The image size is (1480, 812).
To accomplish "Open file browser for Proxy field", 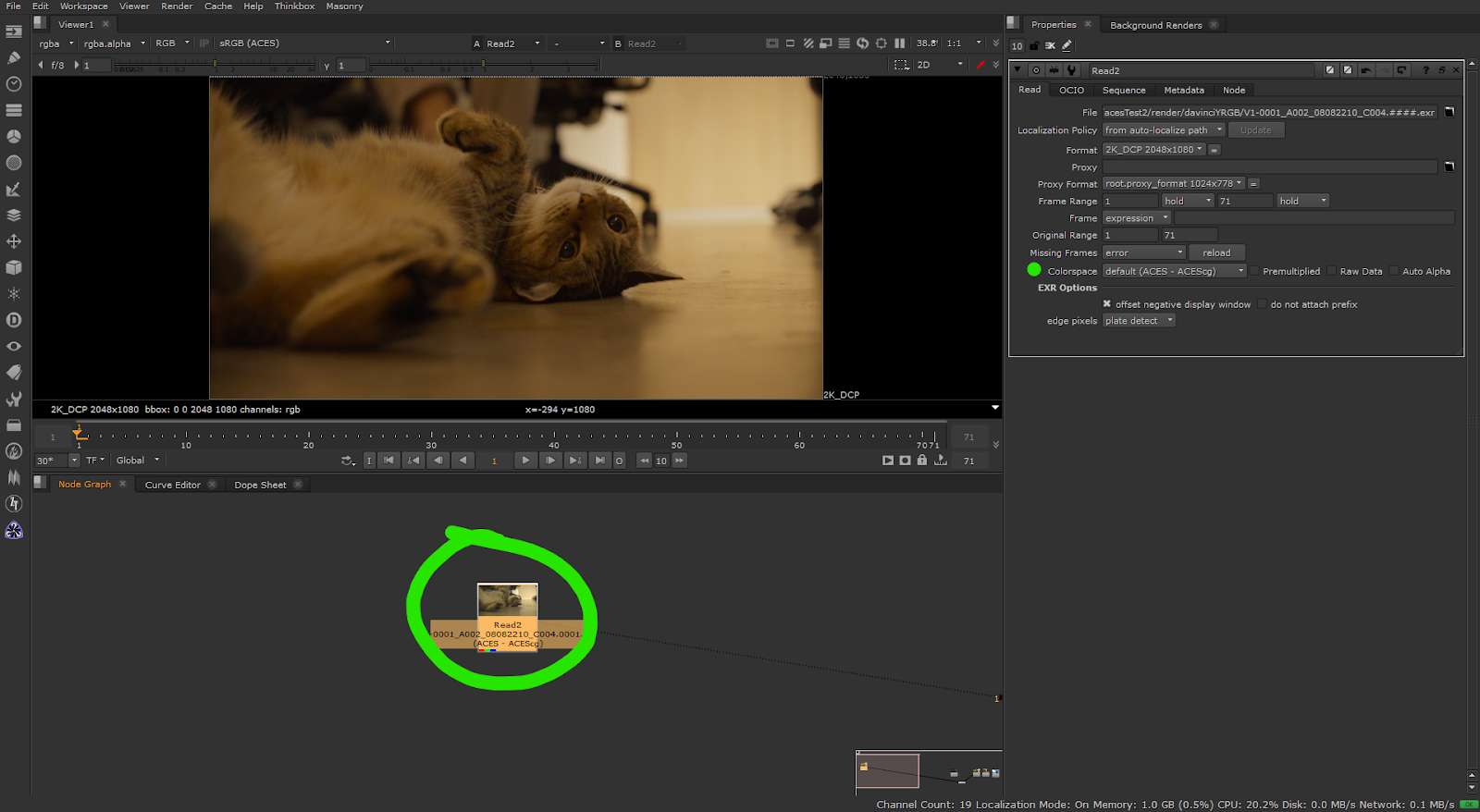I will (x=1449, y=166).
